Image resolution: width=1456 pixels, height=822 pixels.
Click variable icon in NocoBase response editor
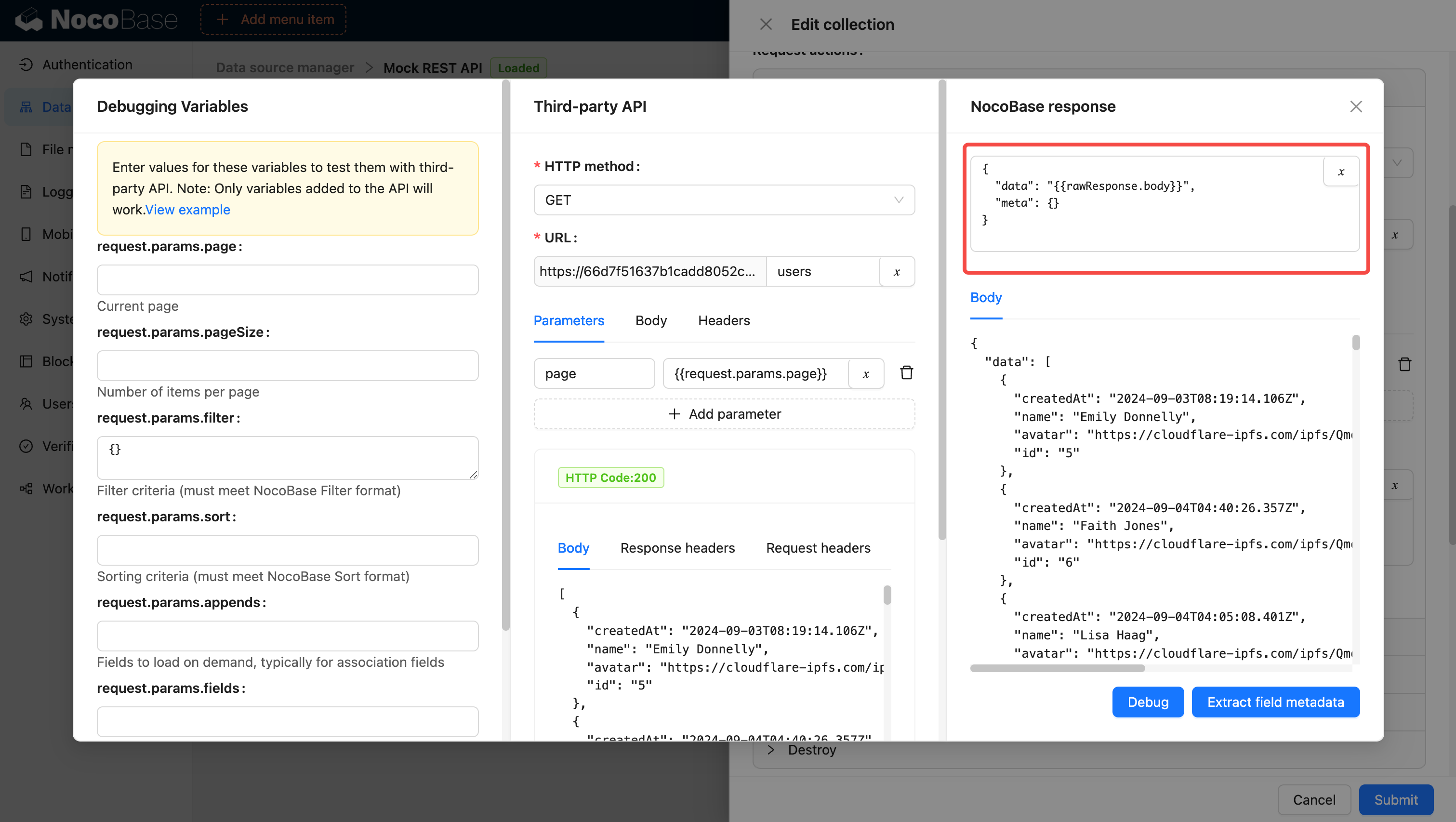[1341, 172]
